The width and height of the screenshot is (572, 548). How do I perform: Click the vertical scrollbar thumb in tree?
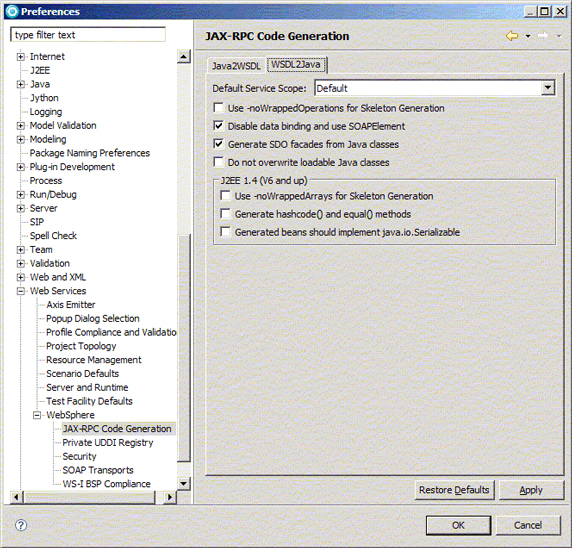click(x=183, y=348)
